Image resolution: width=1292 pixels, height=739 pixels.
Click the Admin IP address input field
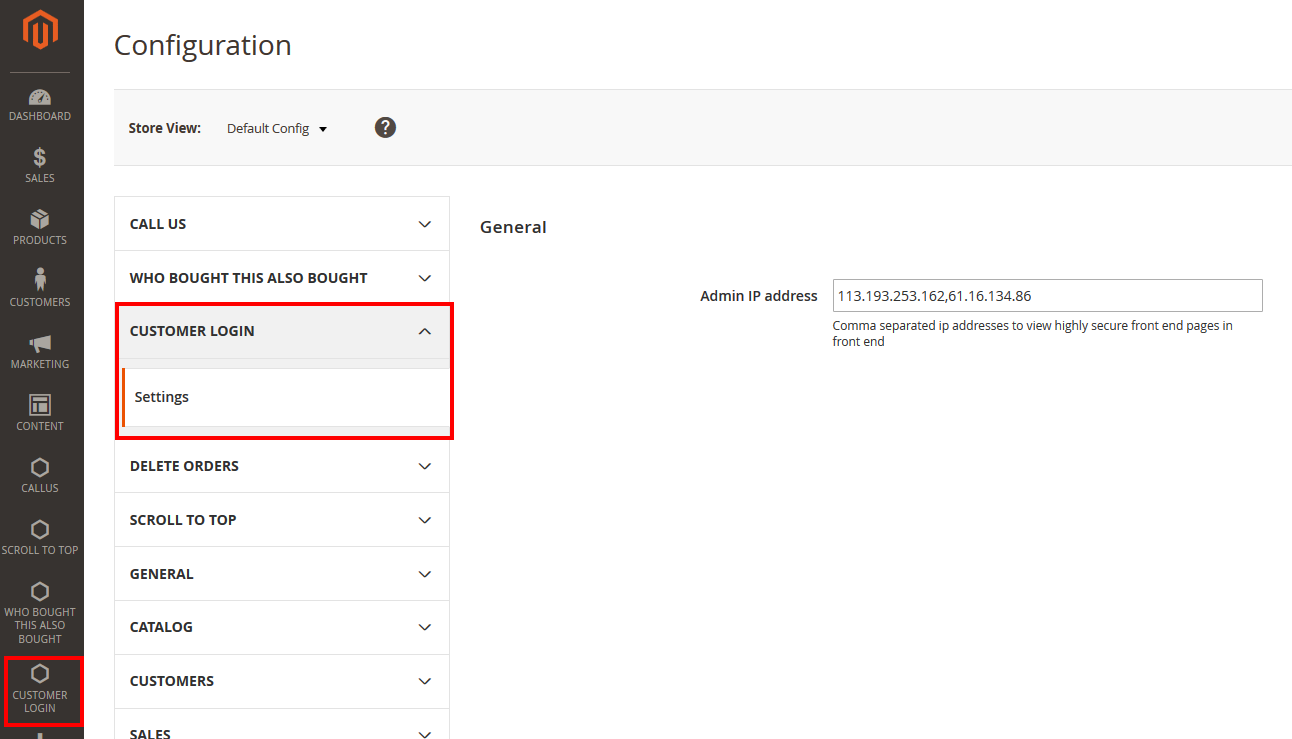point(1047,296)
